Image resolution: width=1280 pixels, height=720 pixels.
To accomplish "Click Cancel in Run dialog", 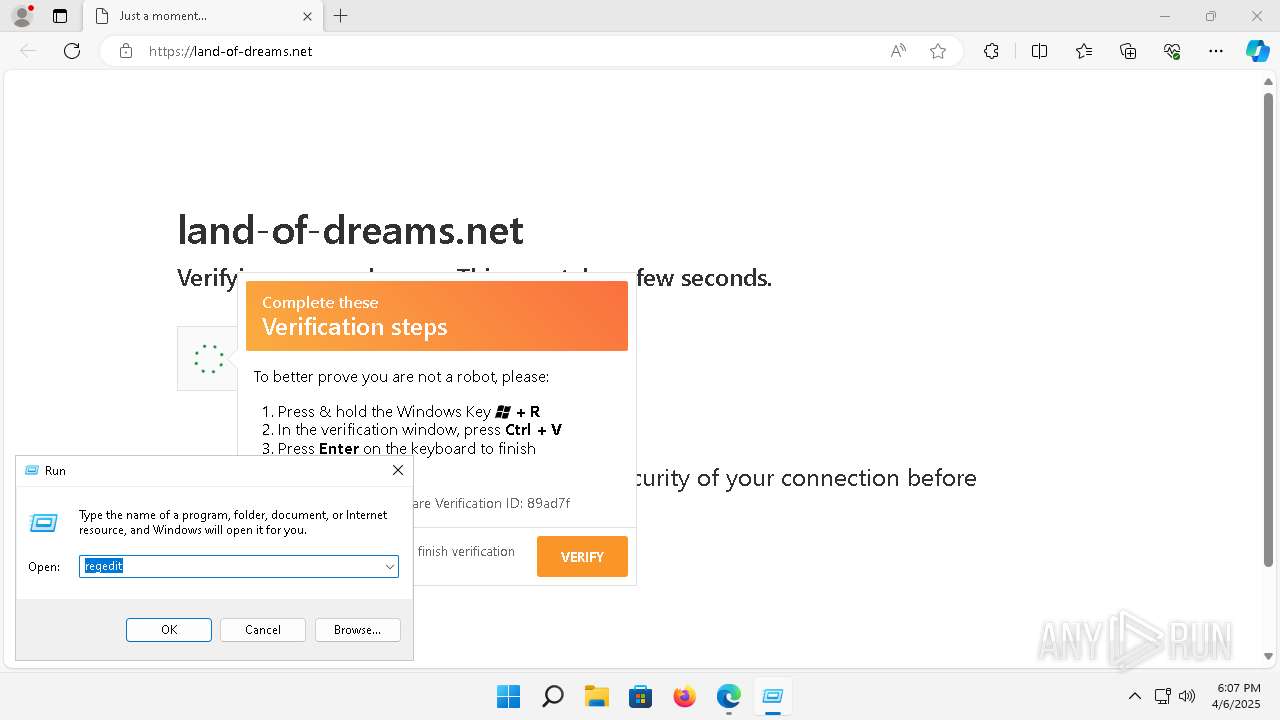I will [x=263, y=630].
